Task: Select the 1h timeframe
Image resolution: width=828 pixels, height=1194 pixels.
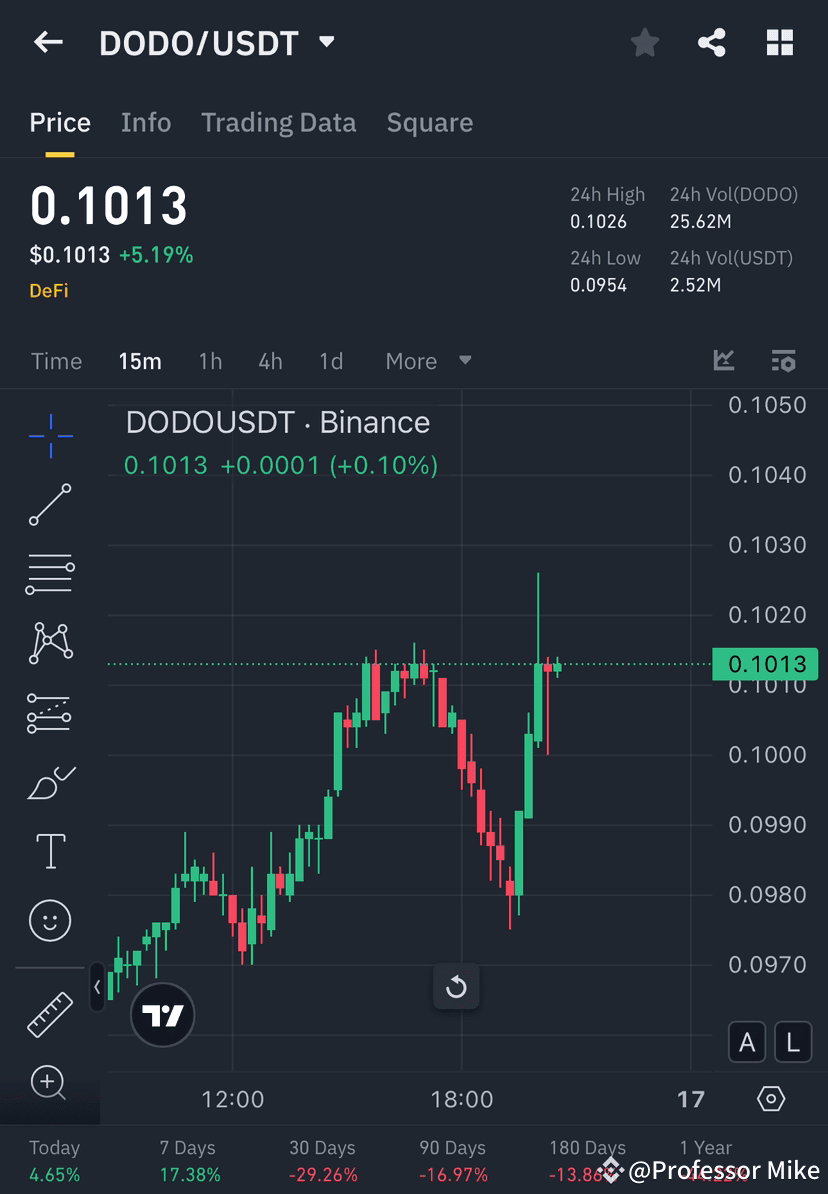Action: click(210, 361)
